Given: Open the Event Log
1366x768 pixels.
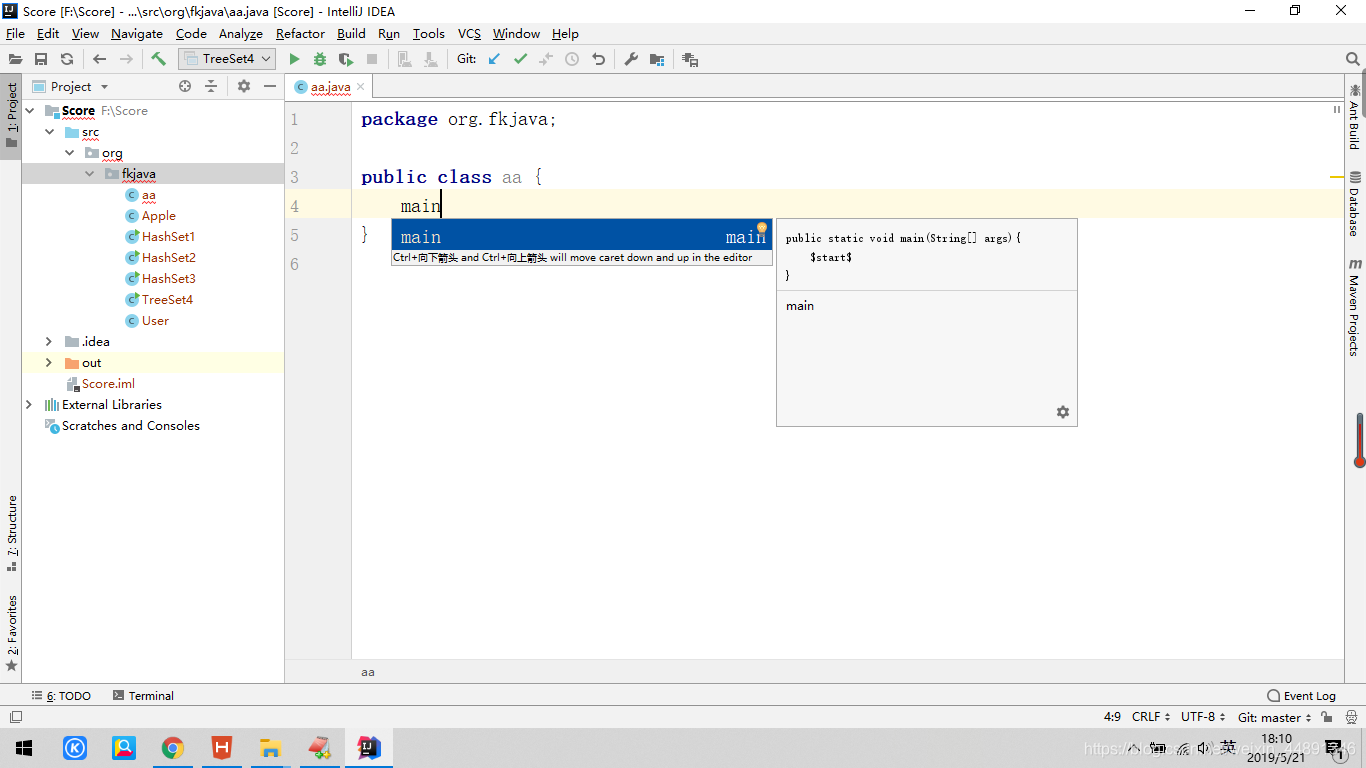Looking at the screenshot, I should [x=1301, y=696].
